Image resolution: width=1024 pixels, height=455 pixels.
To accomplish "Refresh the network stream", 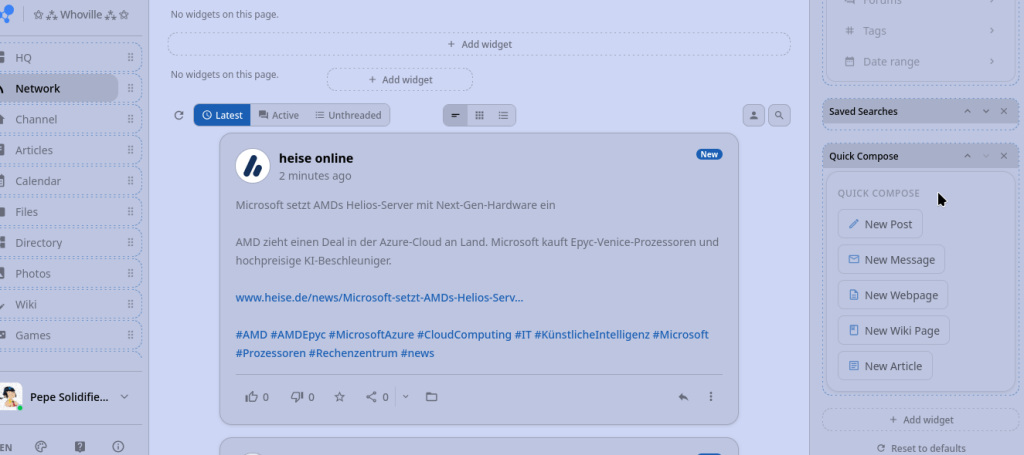I will pyautogui.click(x=179, y=115).
